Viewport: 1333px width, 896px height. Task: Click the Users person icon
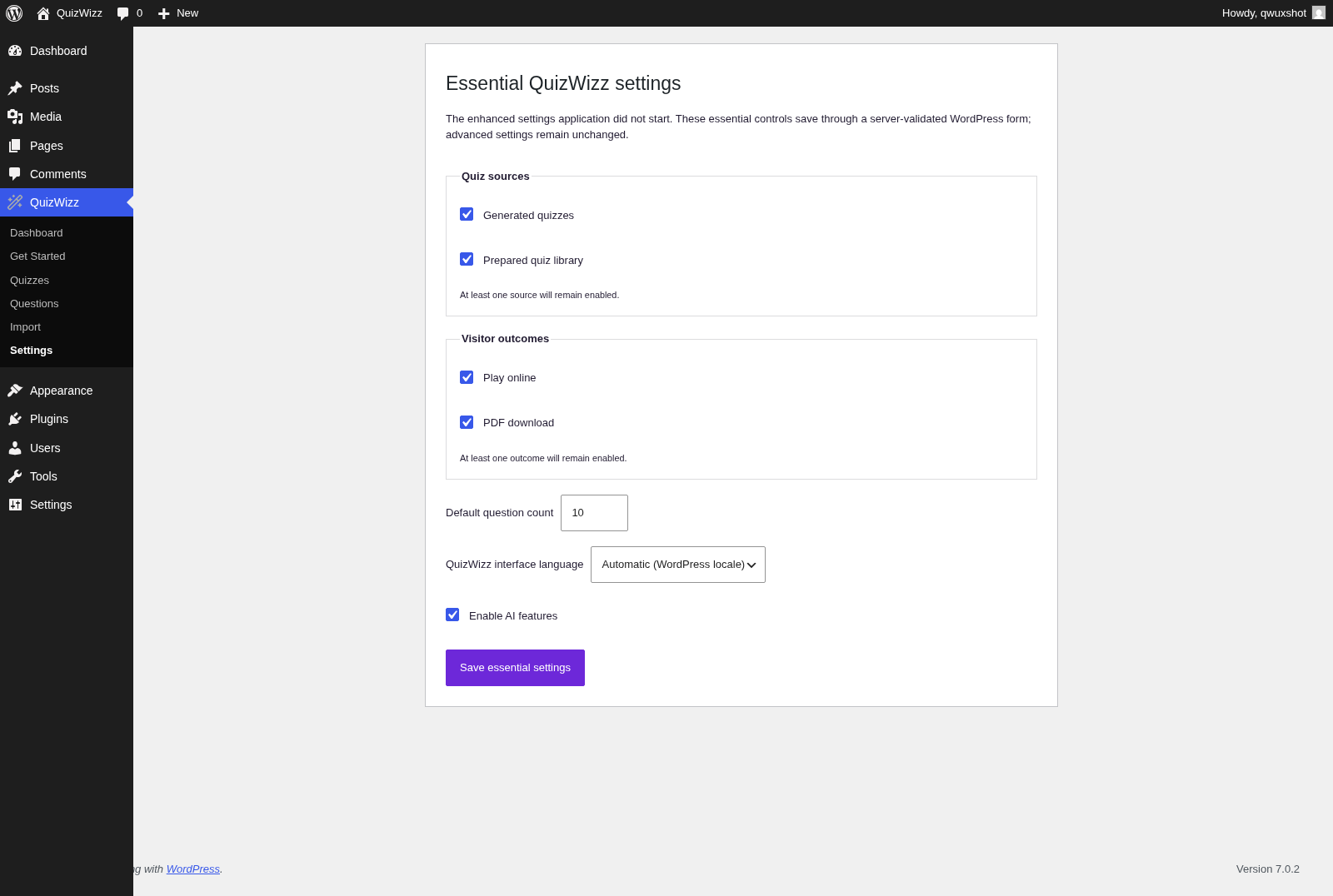coord(15,448)
